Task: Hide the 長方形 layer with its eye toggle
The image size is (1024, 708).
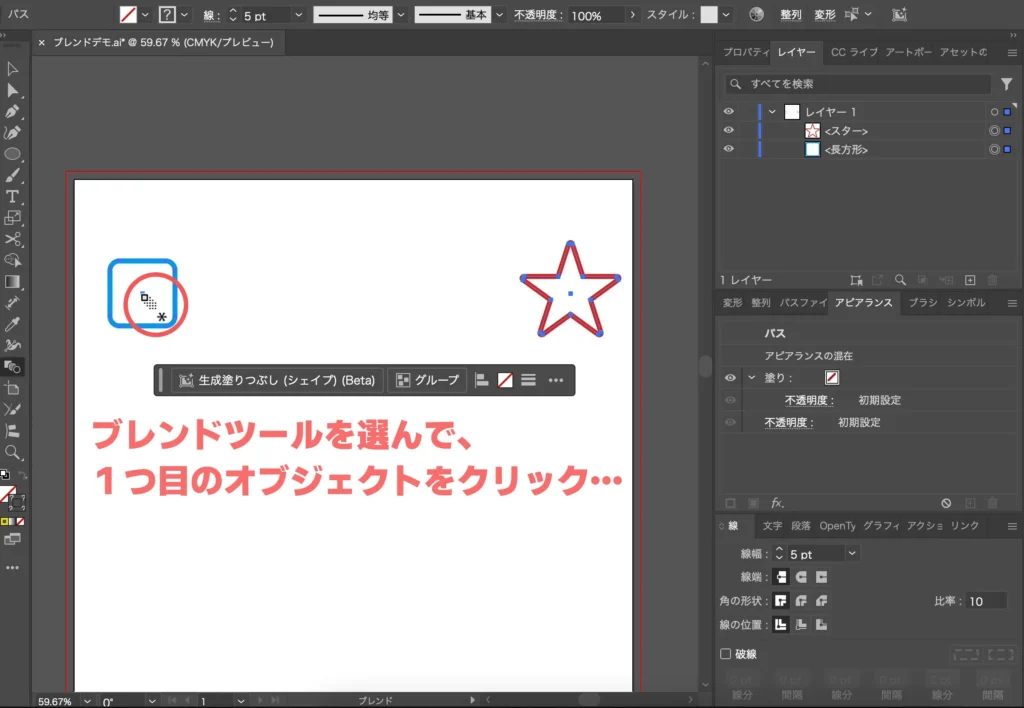Action: 729,149
